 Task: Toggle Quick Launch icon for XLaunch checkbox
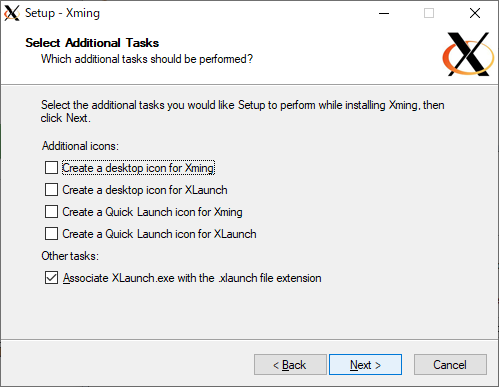pyautogui.click(x=51, y=234)
